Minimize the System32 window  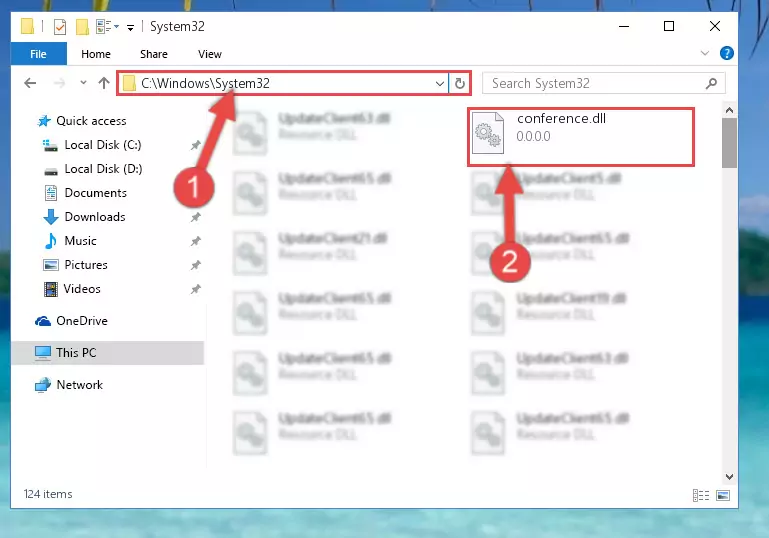click(624, 26)
